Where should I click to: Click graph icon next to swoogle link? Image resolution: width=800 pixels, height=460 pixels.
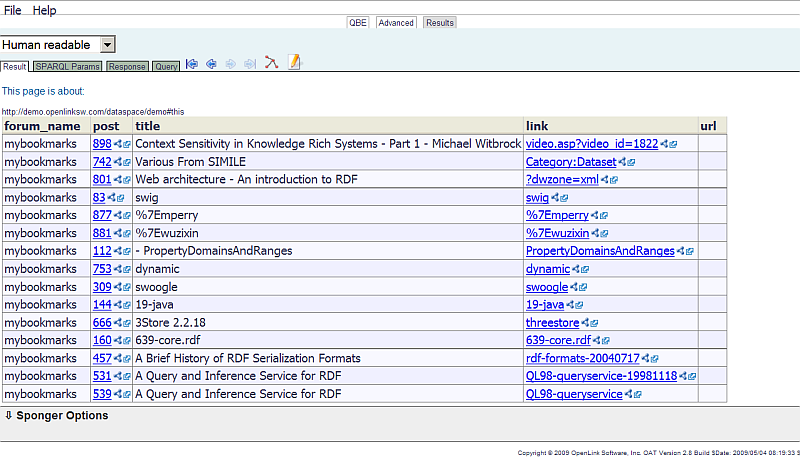pos(574,288)
